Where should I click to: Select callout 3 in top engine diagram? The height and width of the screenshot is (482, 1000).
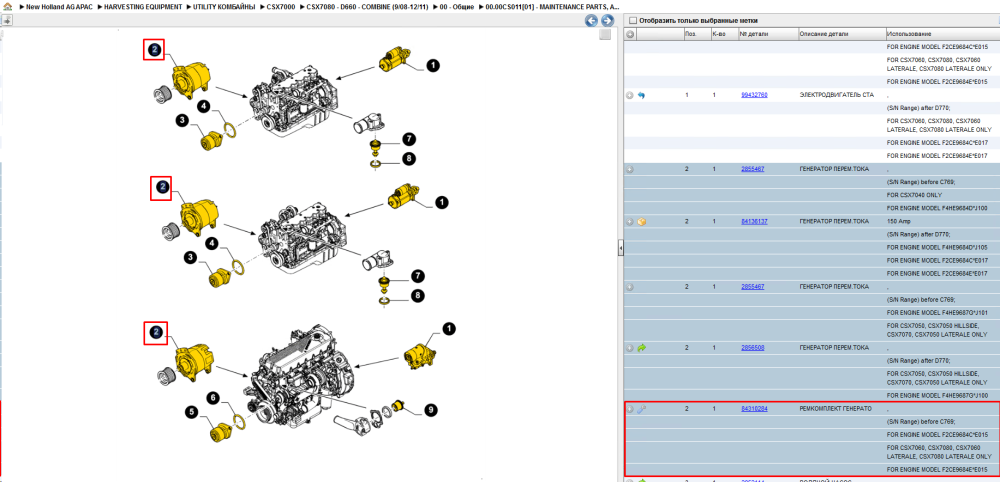182,120
